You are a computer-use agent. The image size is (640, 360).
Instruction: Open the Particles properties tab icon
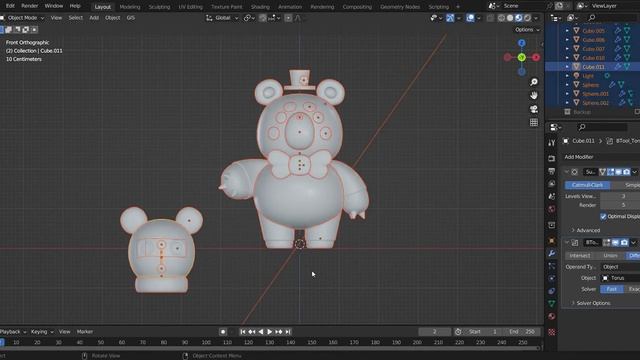[x=551, y=266]
